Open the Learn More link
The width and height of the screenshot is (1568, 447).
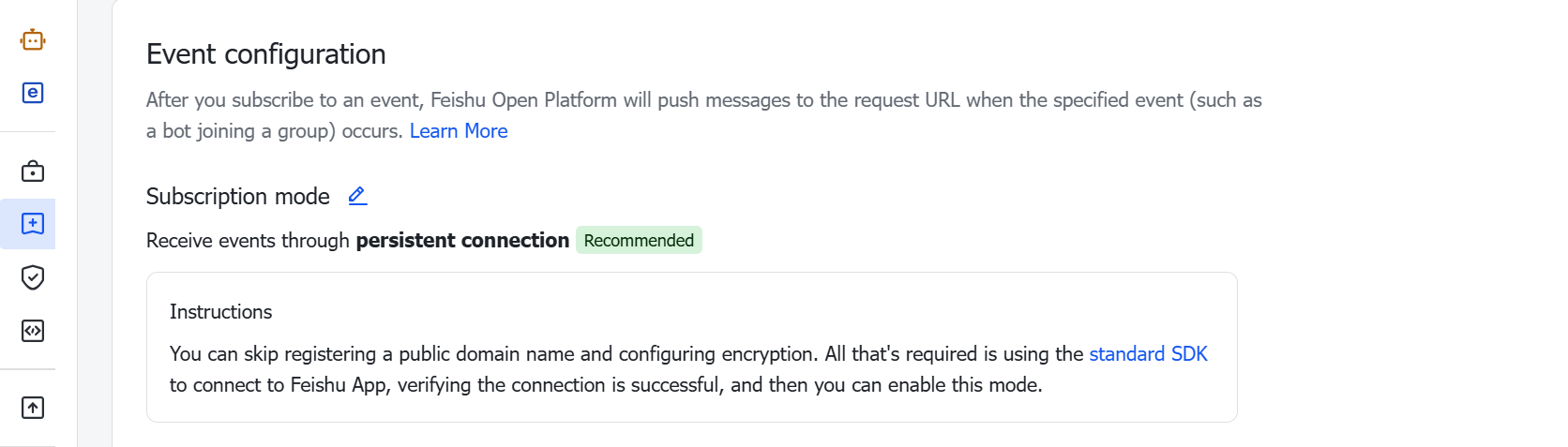[x=459, y=131]
